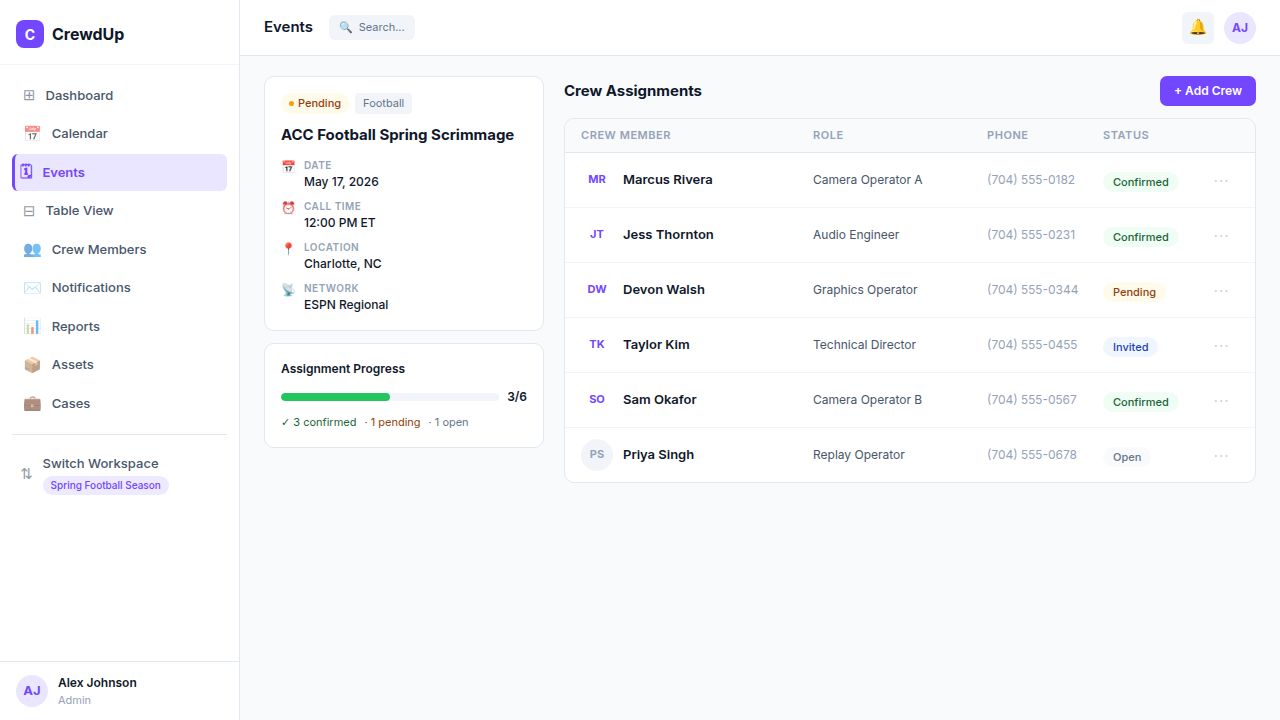
Task: Click the MR avatar for Marcus Rivera
Action: click(597, 180)
